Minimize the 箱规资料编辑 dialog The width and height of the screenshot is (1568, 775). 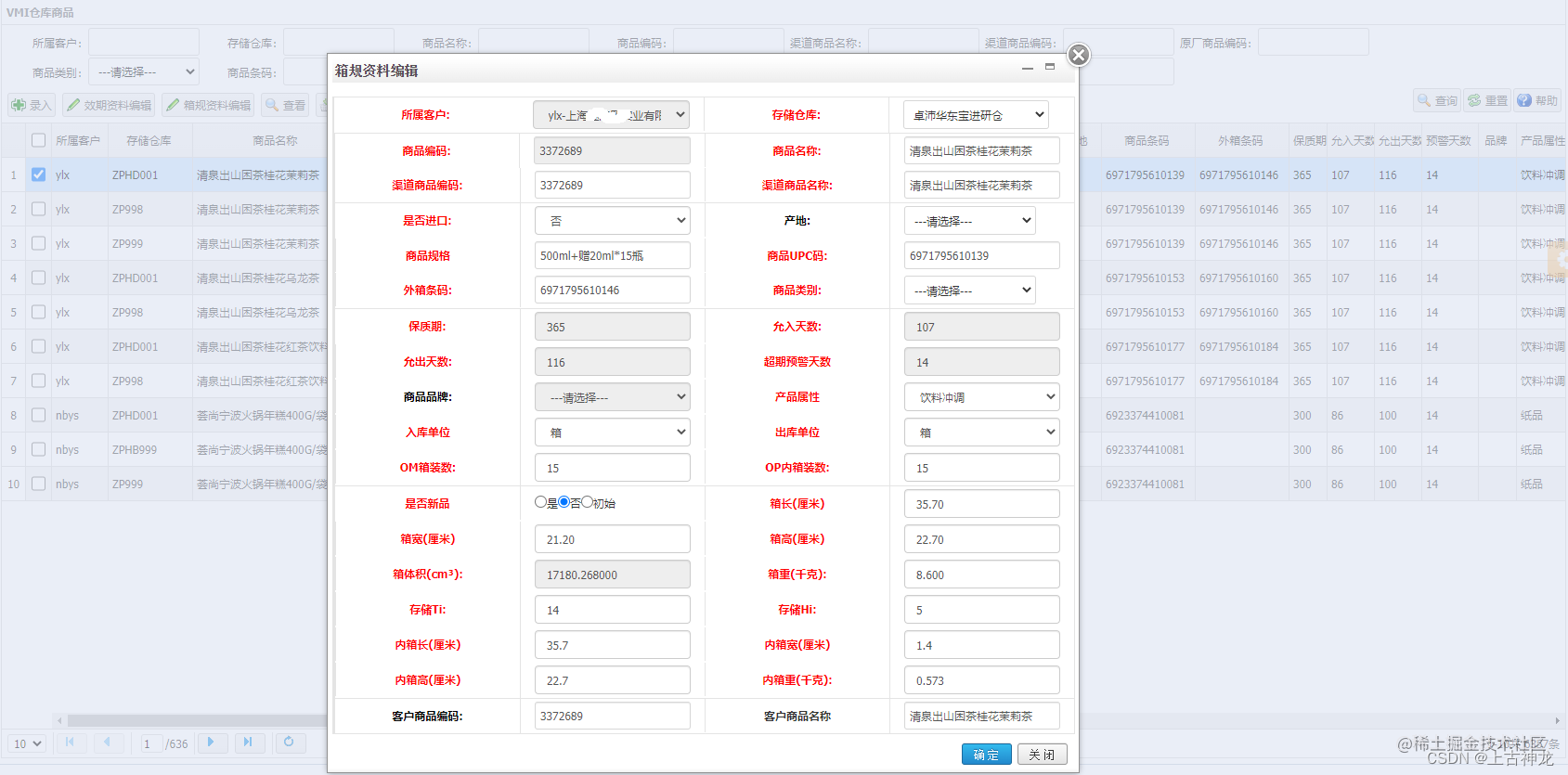1027,69
